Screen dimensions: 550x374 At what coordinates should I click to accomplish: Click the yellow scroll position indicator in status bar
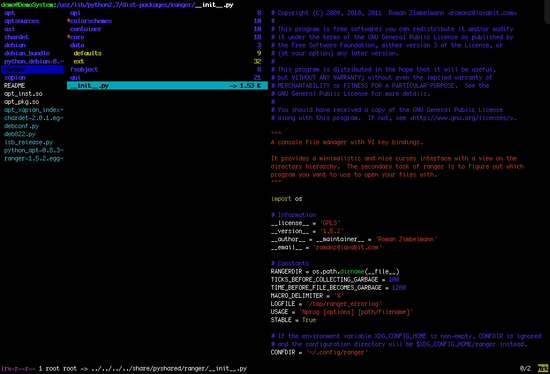point(543,369)
